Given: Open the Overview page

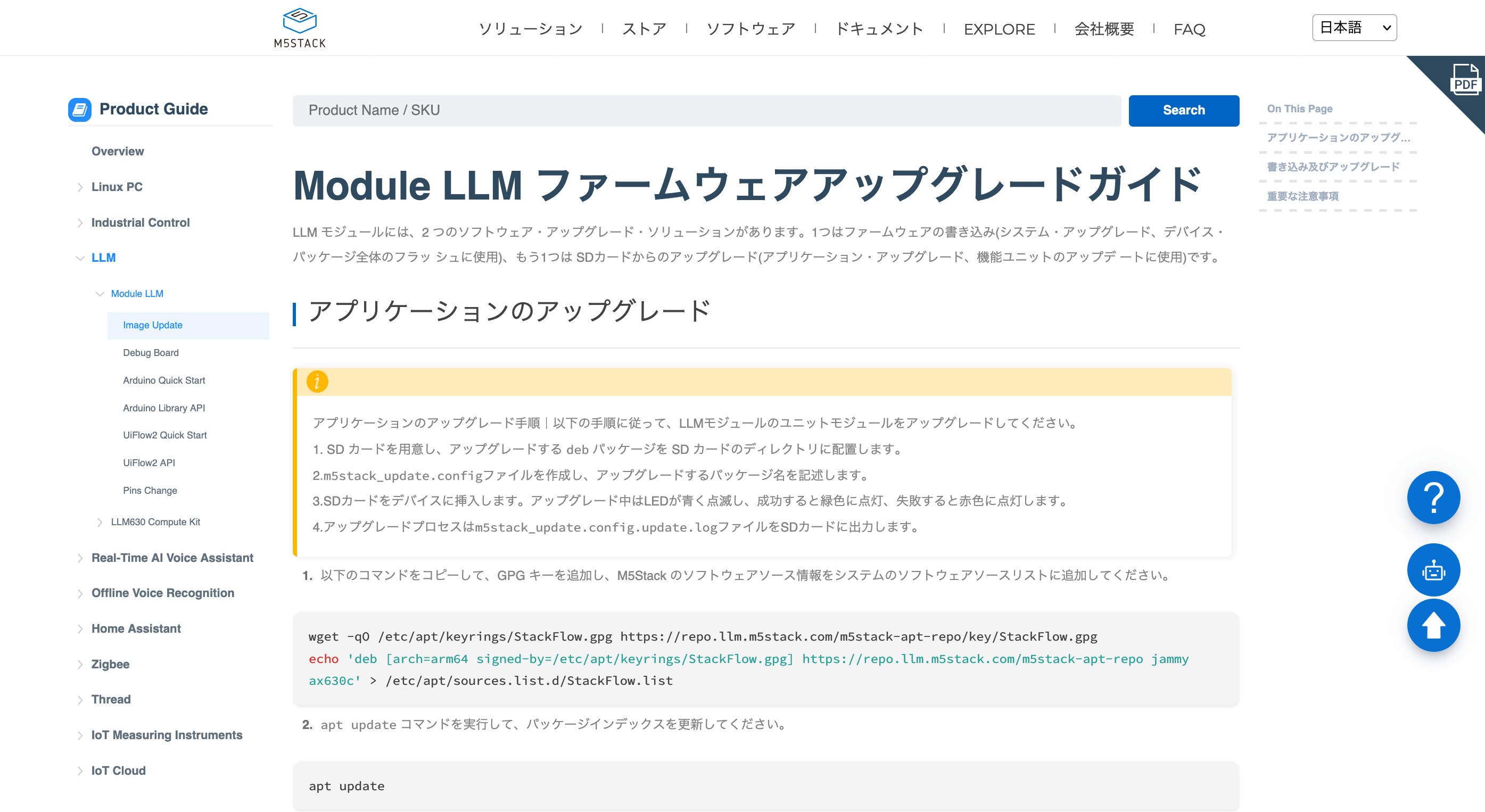Looking at the screenshot, I should (x=118, y=152).
